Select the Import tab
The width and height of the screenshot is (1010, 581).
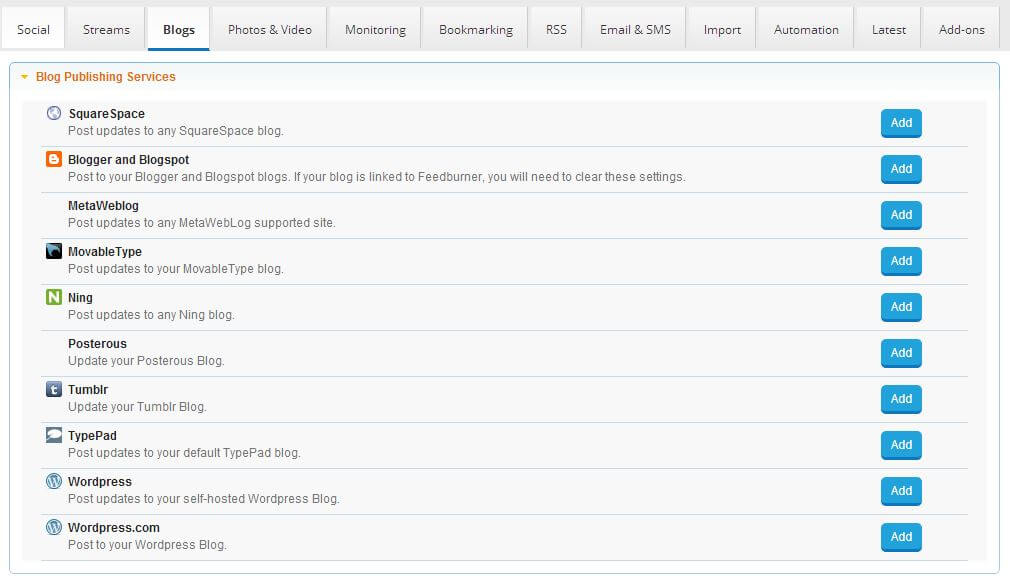722,30
